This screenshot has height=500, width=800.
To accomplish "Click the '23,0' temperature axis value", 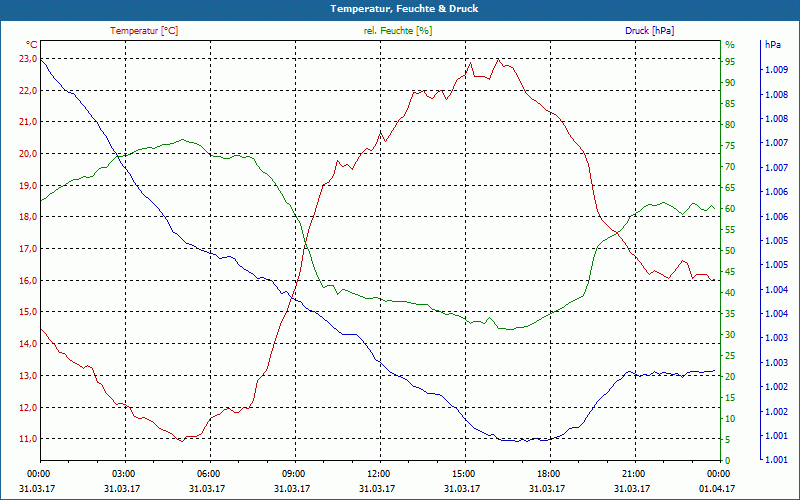I will click(x=28, y=59).
